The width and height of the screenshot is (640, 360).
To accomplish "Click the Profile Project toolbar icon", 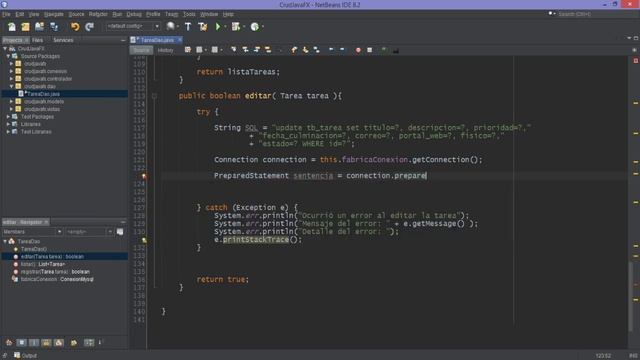I will 255,27.
